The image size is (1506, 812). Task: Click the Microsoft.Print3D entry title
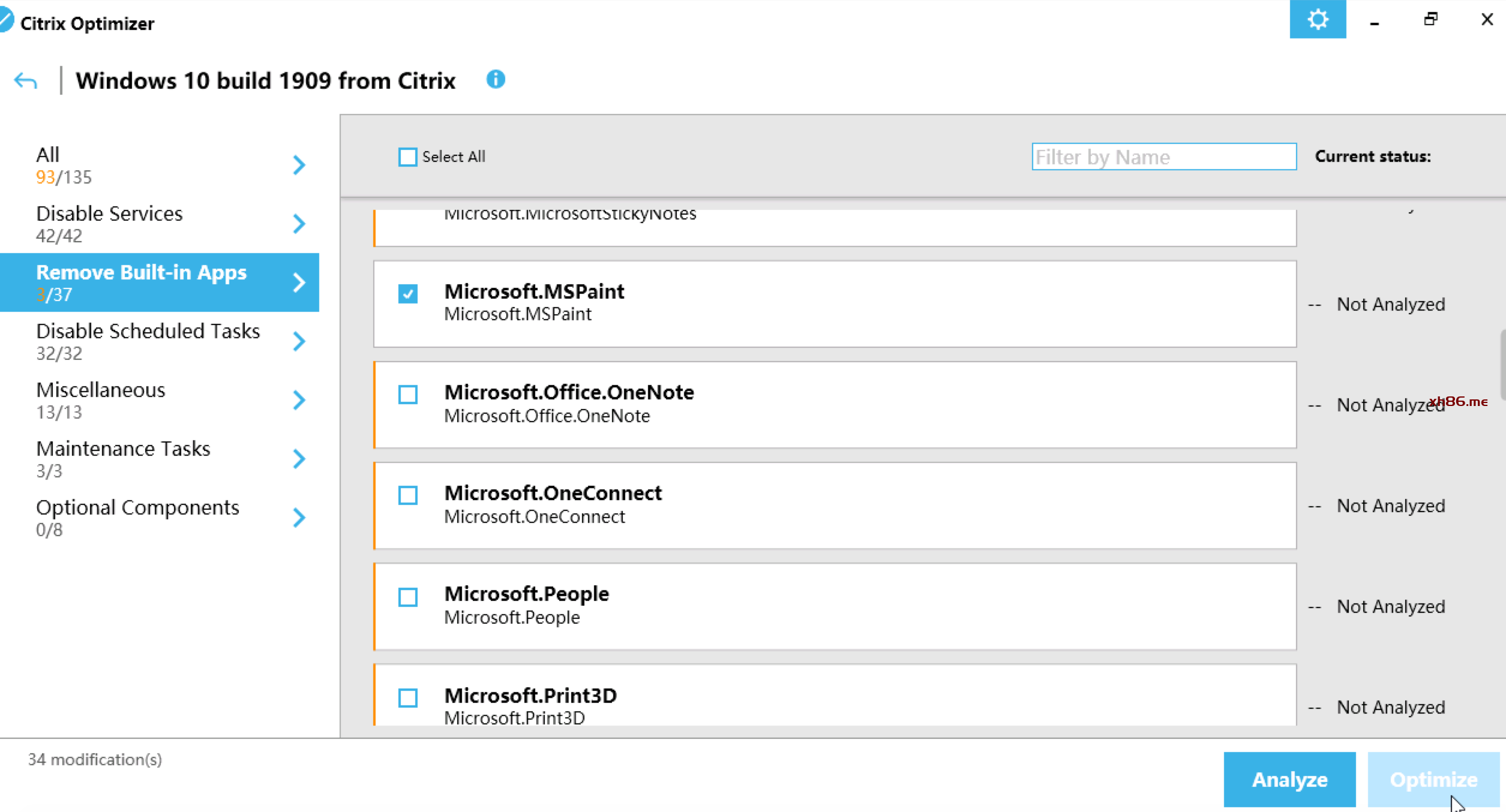(530, 696)
